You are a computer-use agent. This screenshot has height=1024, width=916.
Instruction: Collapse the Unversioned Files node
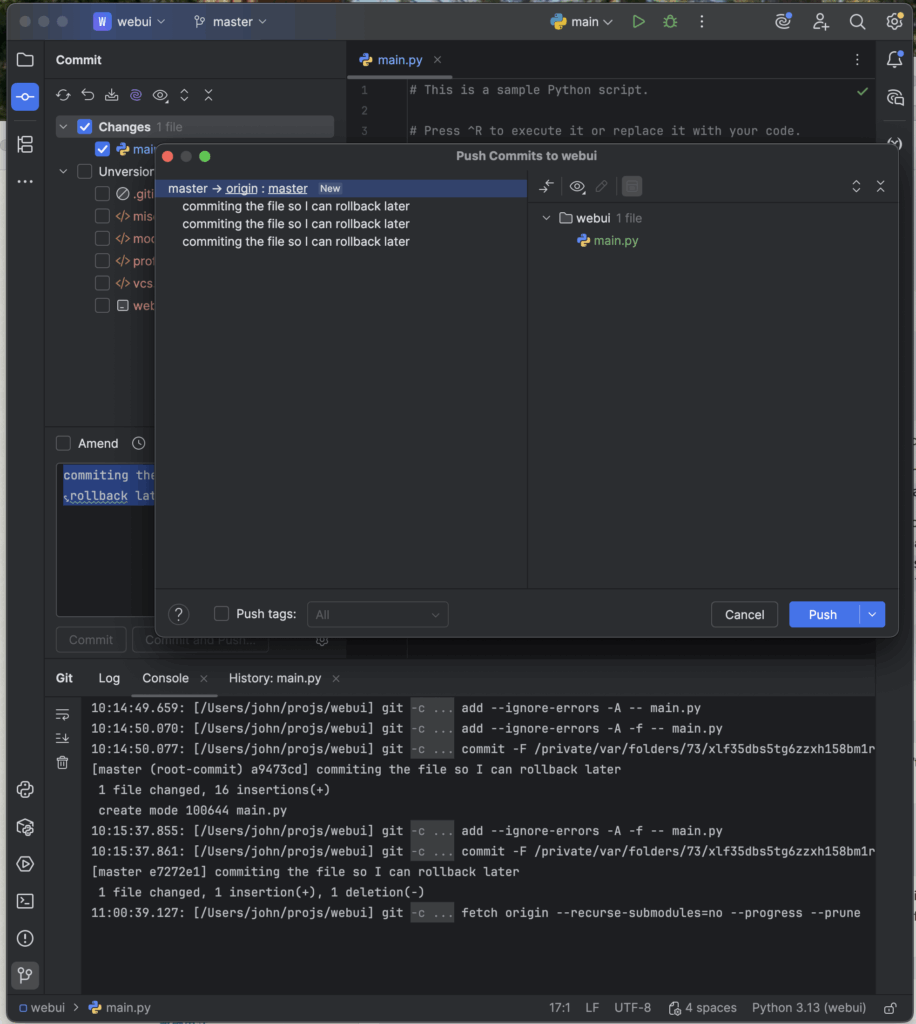tap(63, 172)
